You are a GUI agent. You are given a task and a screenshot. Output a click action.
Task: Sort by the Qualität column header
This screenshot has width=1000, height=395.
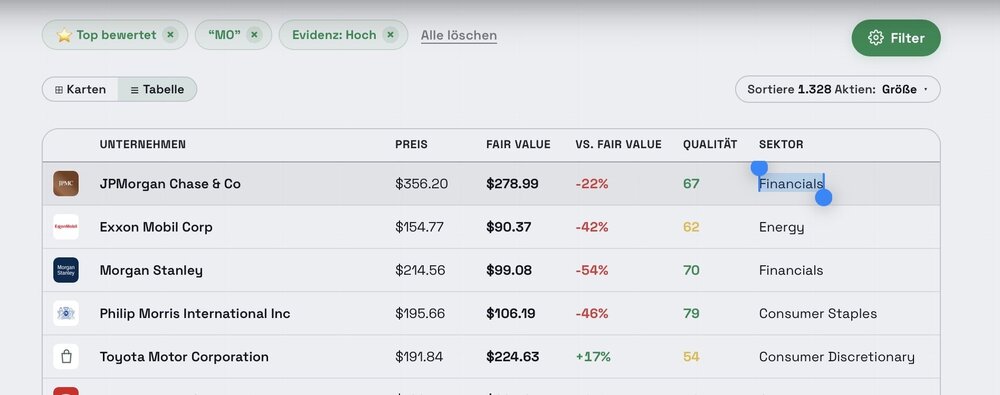710,145
